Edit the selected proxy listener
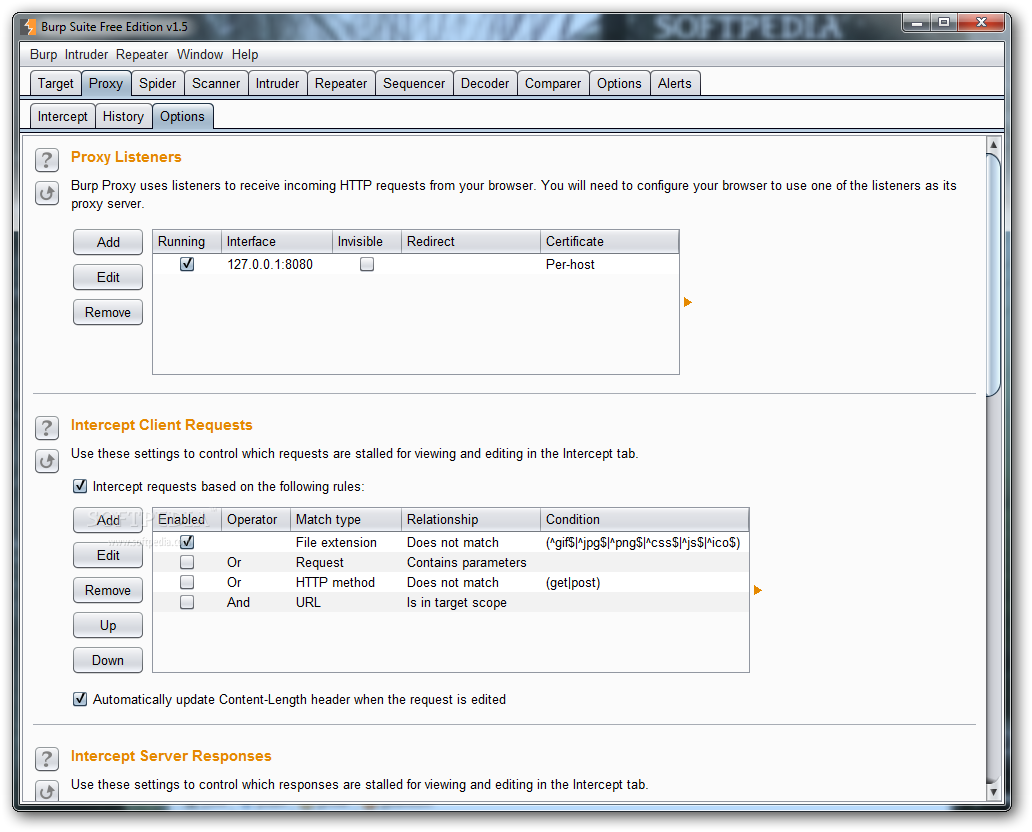This screenshot has width=1032, height=832. [108, 277]
